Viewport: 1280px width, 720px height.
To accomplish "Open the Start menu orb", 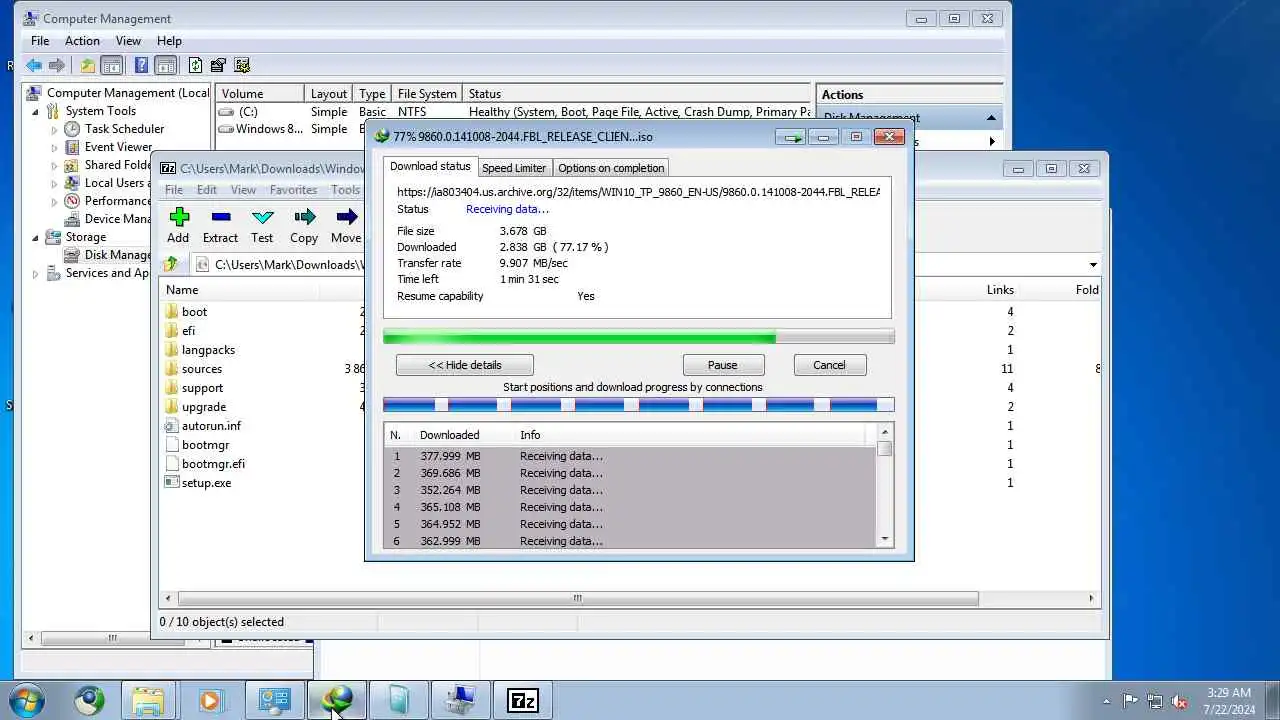I will (x=27, y=701).
